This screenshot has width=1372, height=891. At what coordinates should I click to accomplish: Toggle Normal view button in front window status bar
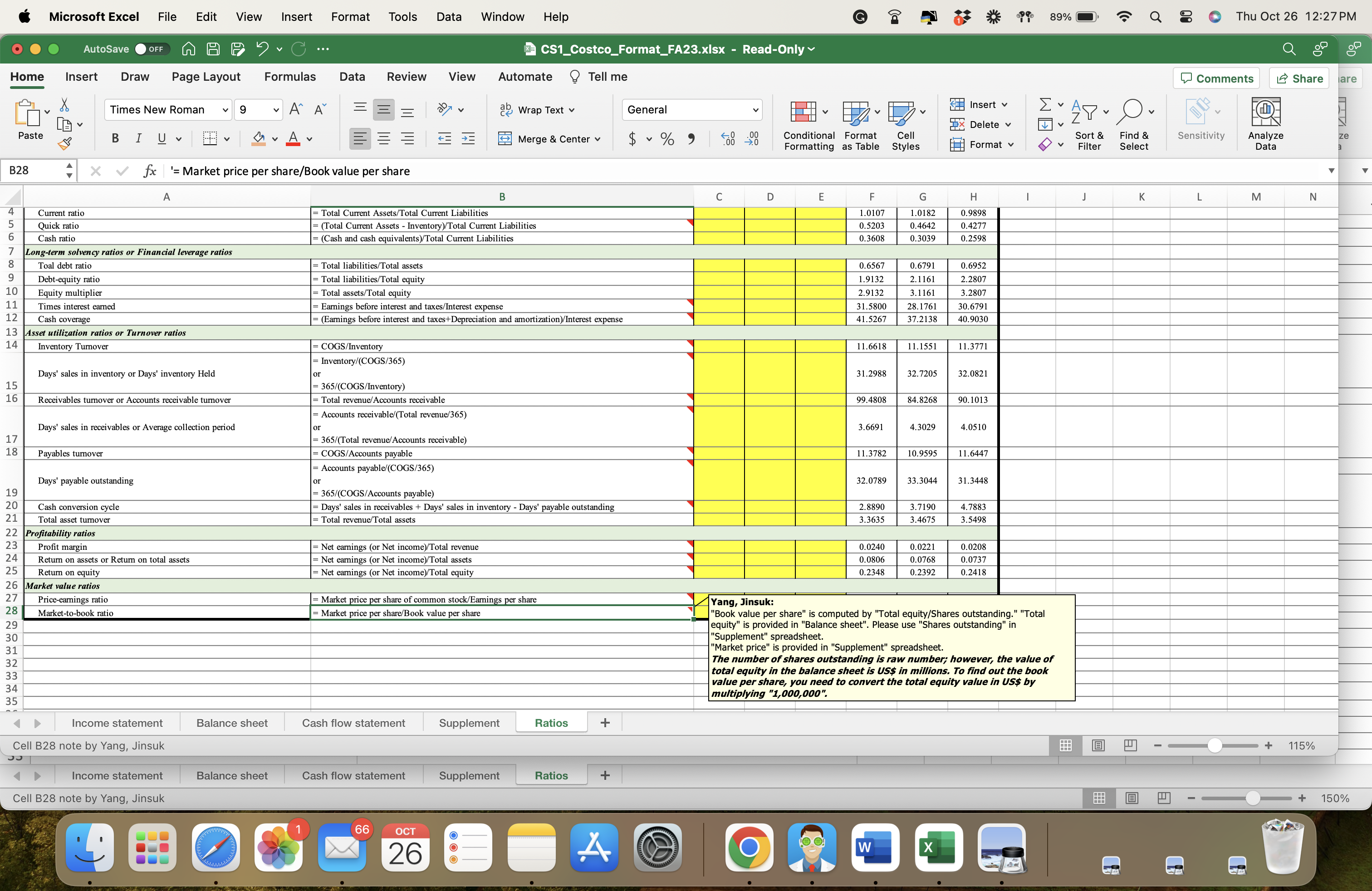coord(1065,745)
